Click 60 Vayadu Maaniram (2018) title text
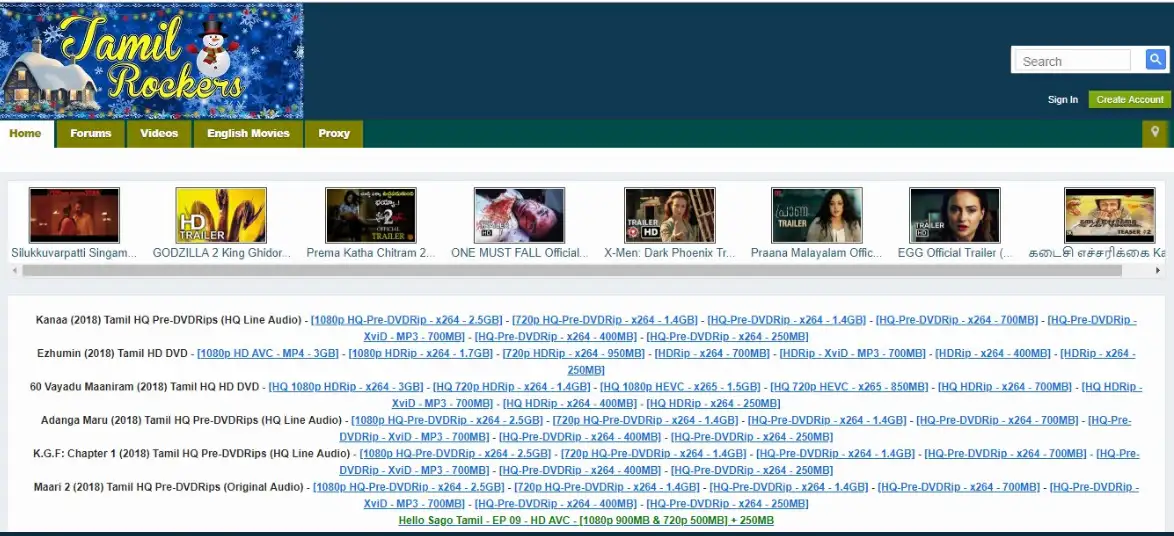This screenshot has width=1174, height=536. pyautogui.click(x=145, y=387)
